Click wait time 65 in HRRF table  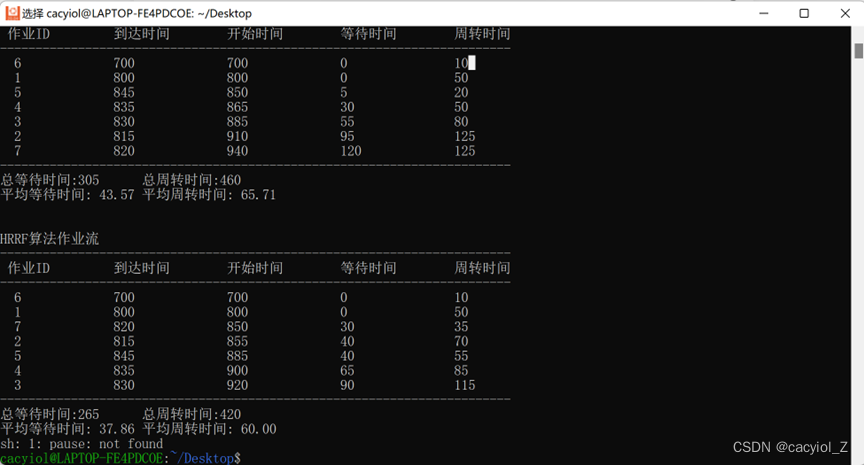click(347, 370)
